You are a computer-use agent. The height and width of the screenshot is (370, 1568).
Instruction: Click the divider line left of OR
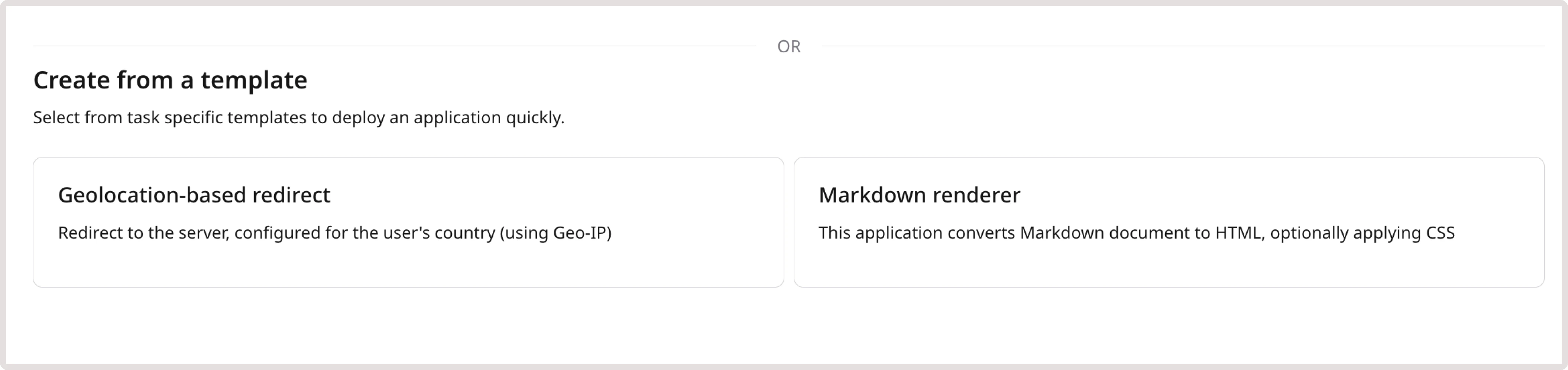(396, 46)
